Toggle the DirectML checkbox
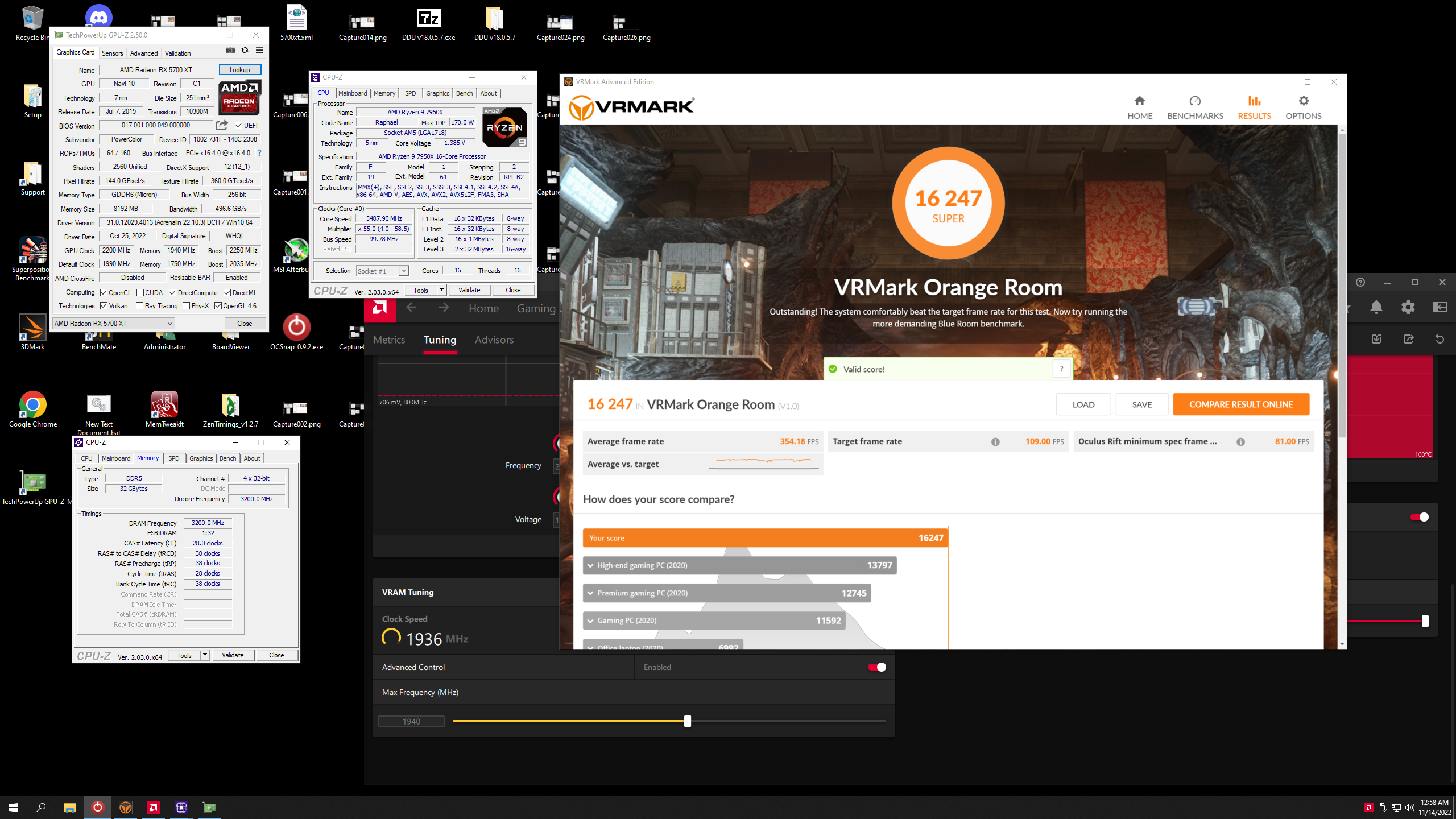1456x819 pixels. (x=227, y=293)
